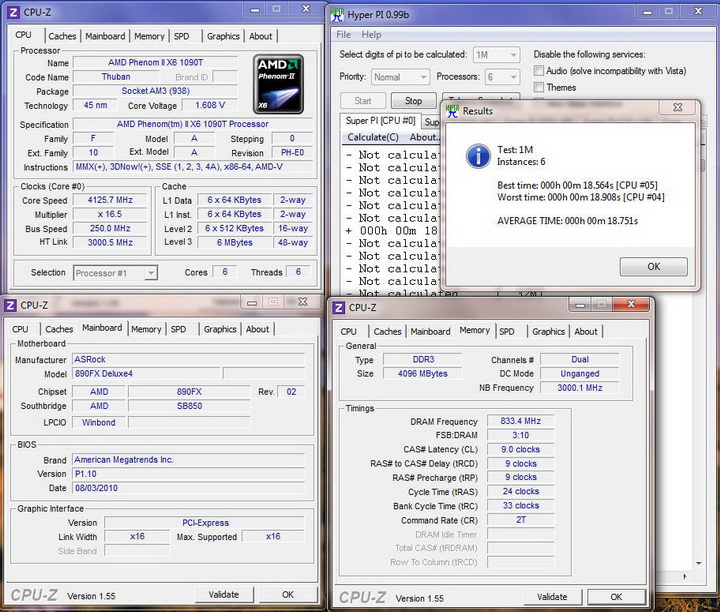Open the digits of pi 1M dropdown

point(496,55)
